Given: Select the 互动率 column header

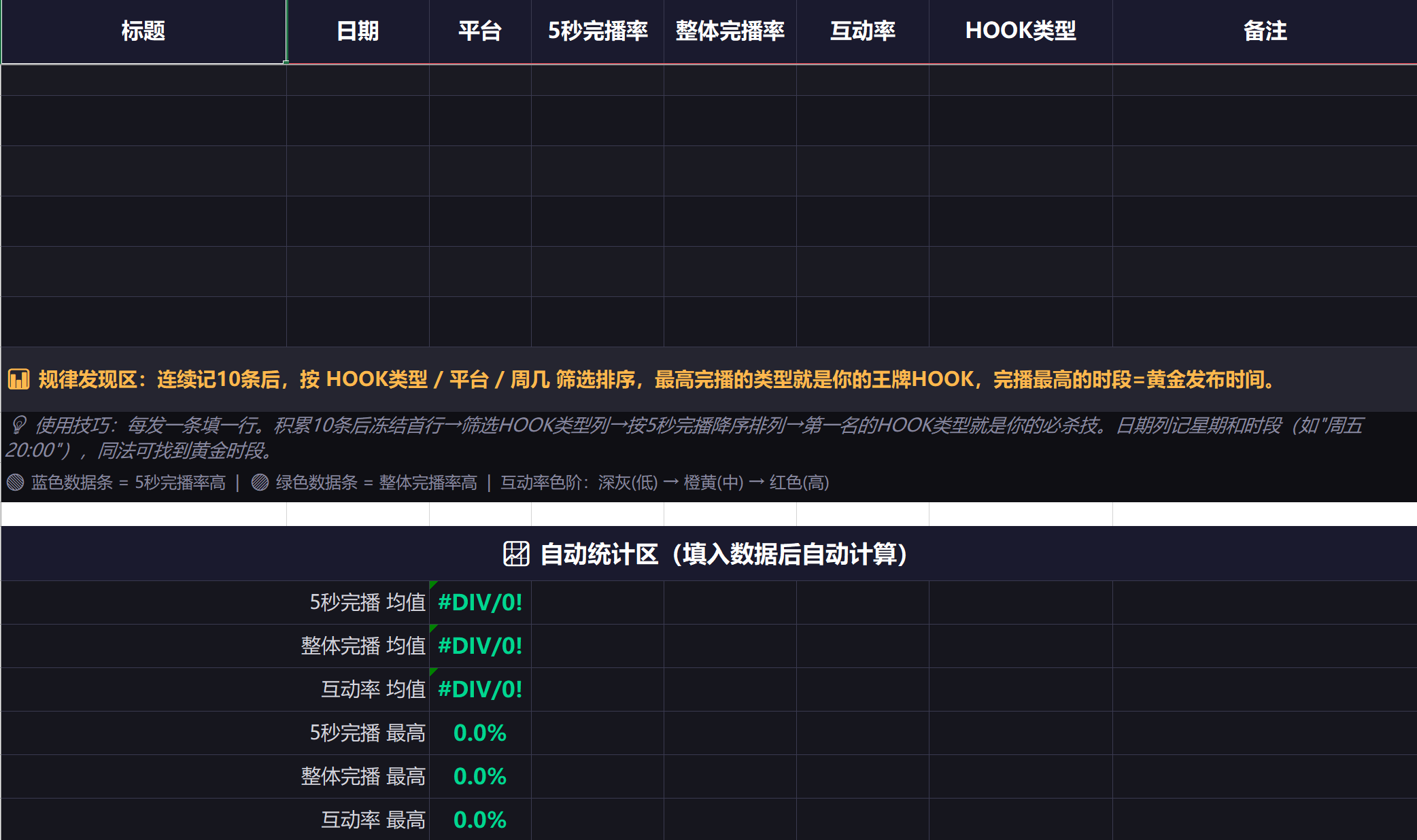Looking at the screenshot, I should pos(863,31).
